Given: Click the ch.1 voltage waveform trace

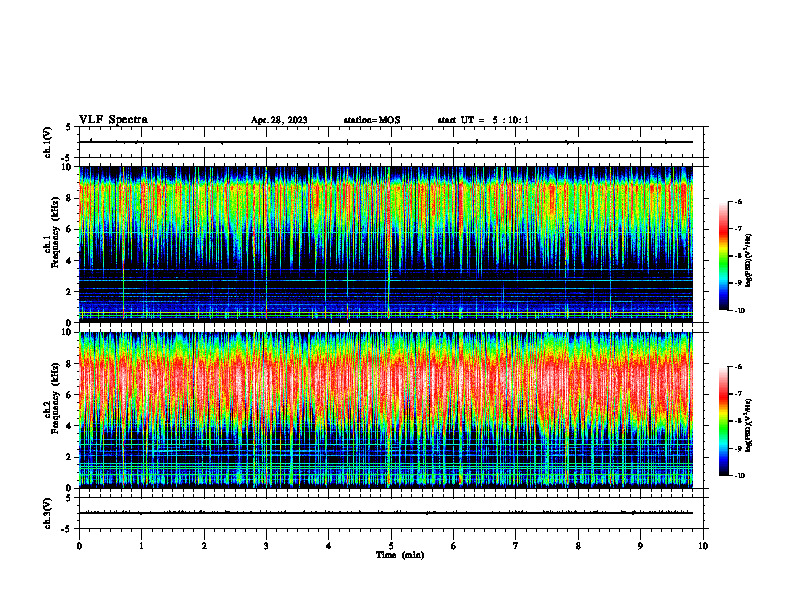Looking at the screenshot, I should point(386,142).
